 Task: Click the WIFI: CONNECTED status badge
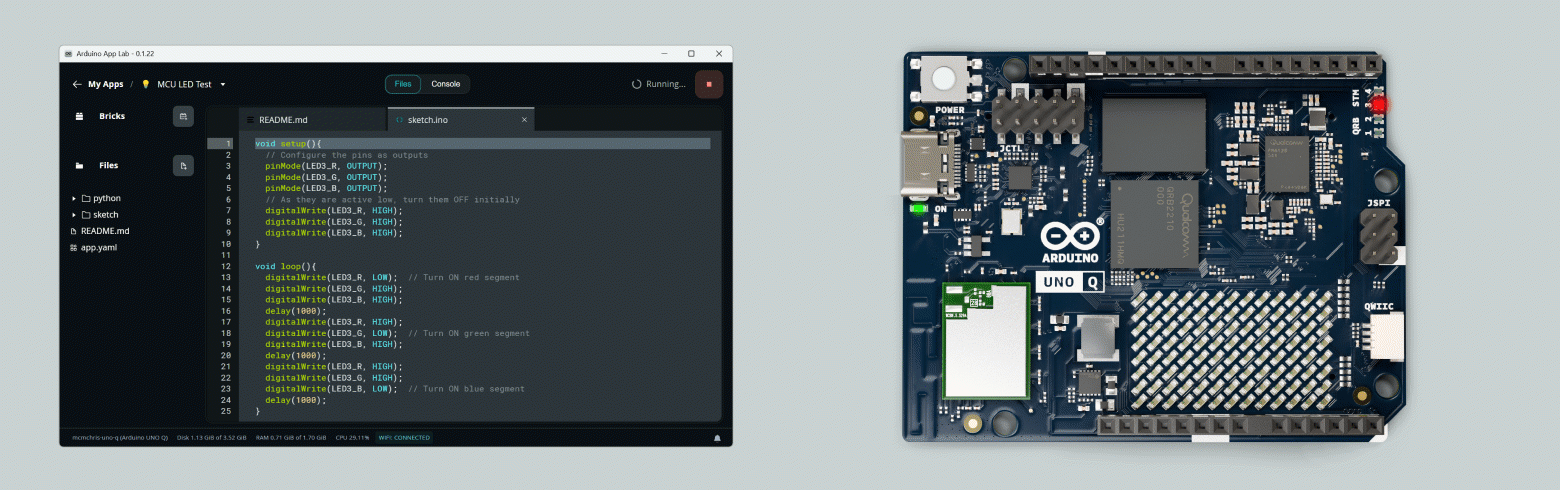tap(404, 438)
